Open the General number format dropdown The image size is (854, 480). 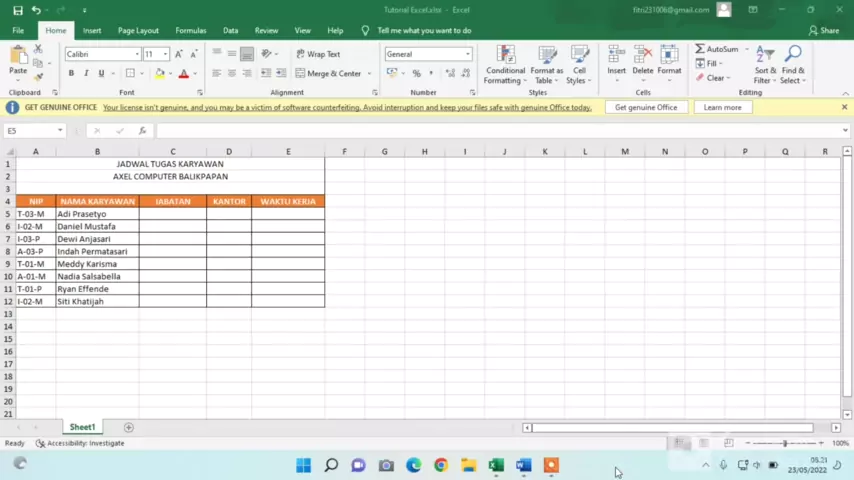coord(467,54)
